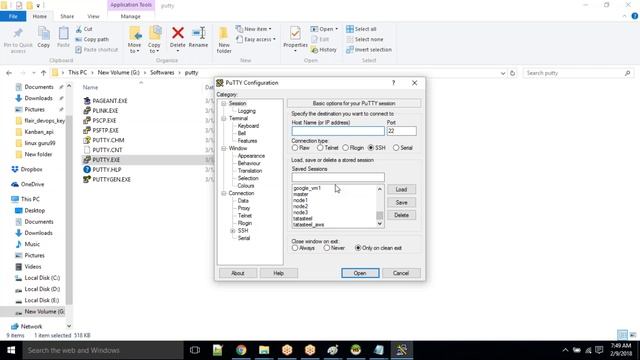Click Save session button
Viewport: 640px width, 360px height.
pyautogui.click(x=401, y=202)
